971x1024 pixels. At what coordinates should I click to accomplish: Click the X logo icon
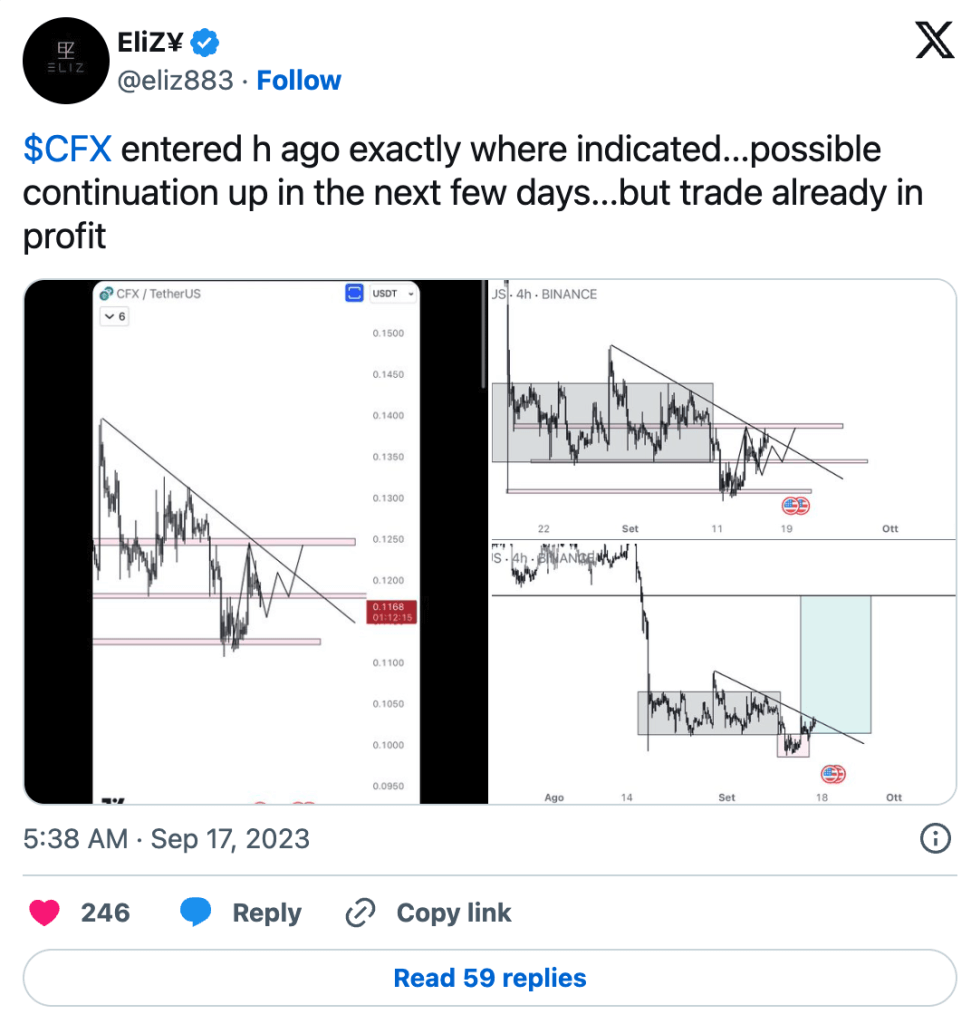[934, 40]
